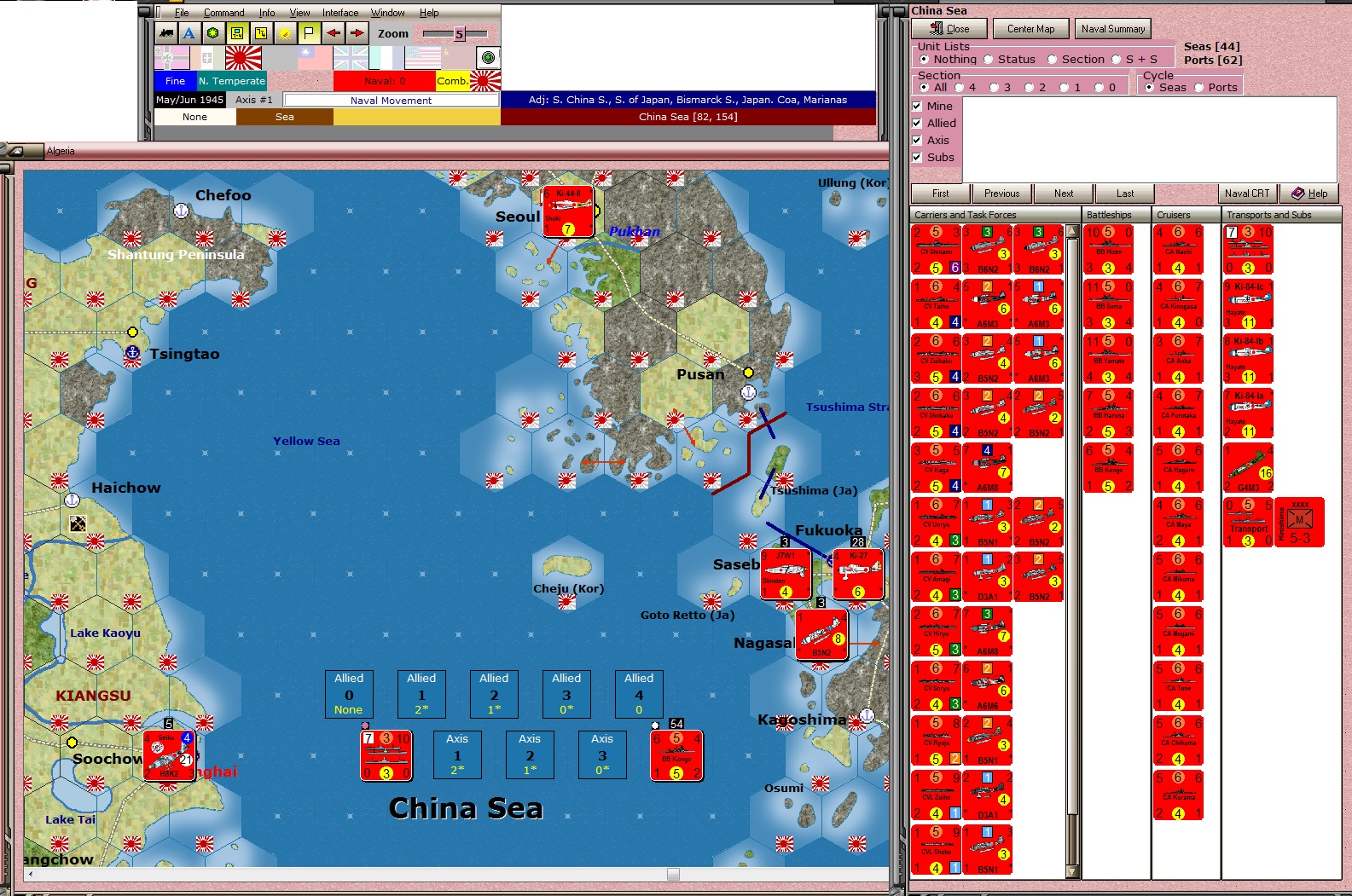Select BB Kongo counter in the Battleships list

[1109, 469]
